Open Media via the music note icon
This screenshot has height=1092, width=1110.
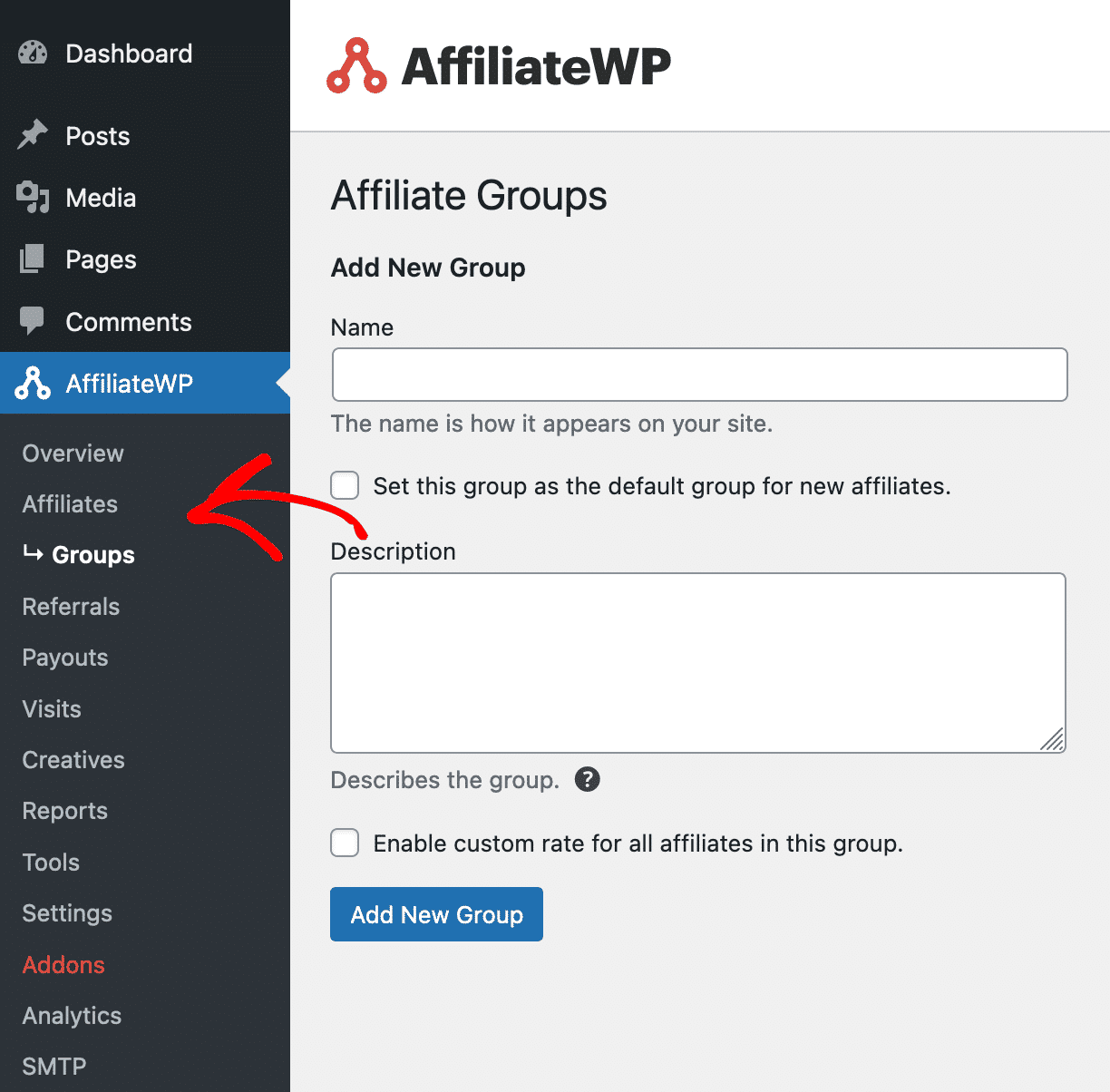[x=32, y=198]
